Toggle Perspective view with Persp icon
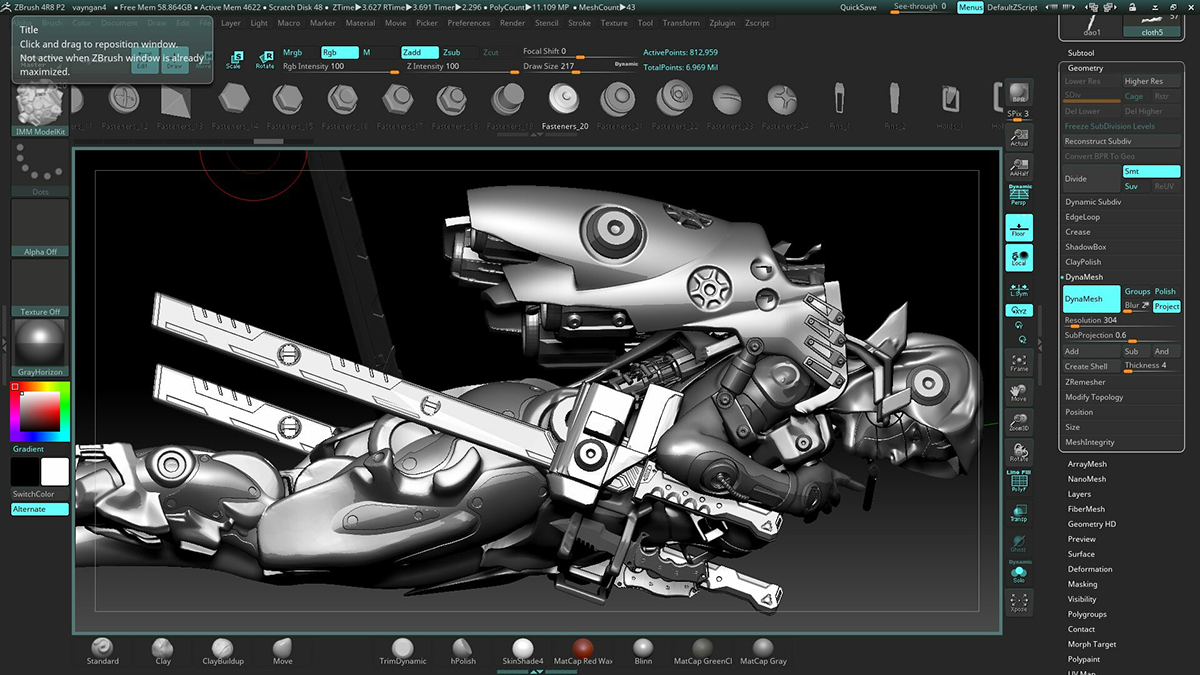1200x675 pixels. tap(1019, 195)
